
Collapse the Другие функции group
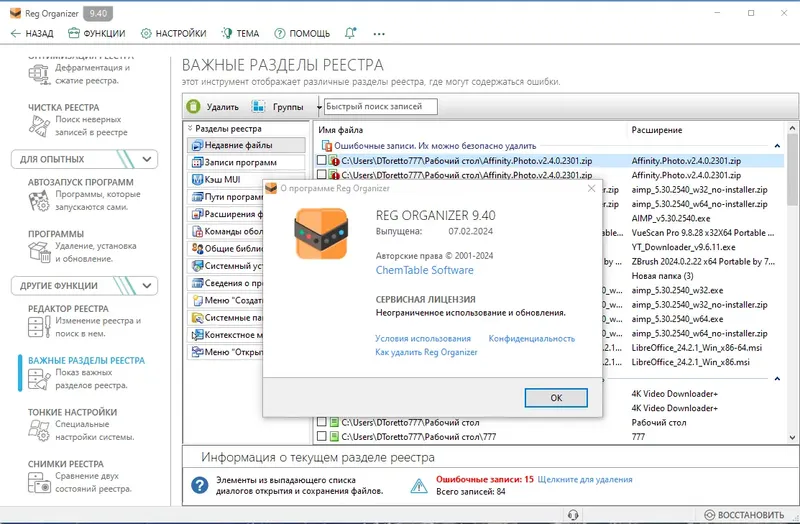[x=146, y=286]
